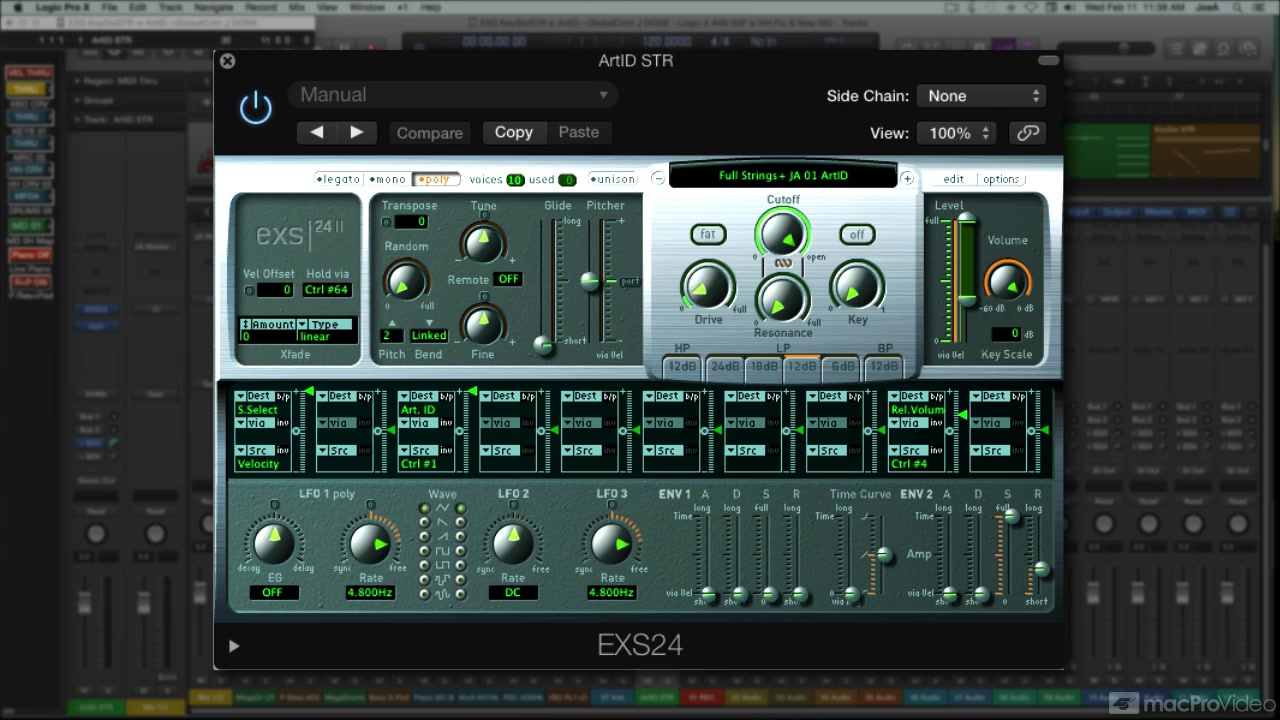The image size is (1280, 720).
Task: Click the green intensity arrow of Rel.Volum slot
Action: 962,413
